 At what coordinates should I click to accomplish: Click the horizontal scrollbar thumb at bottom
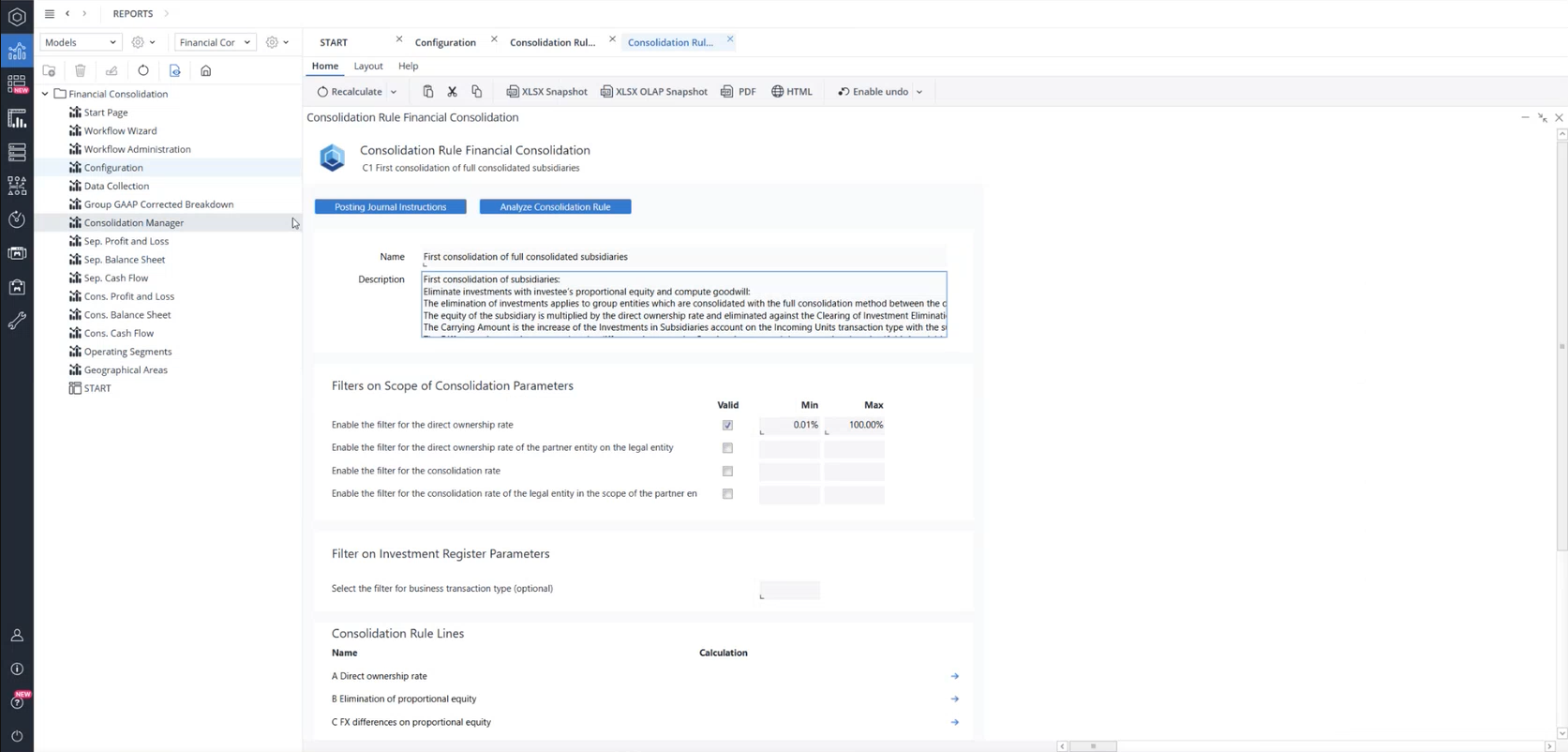(x=1093, y=746)
